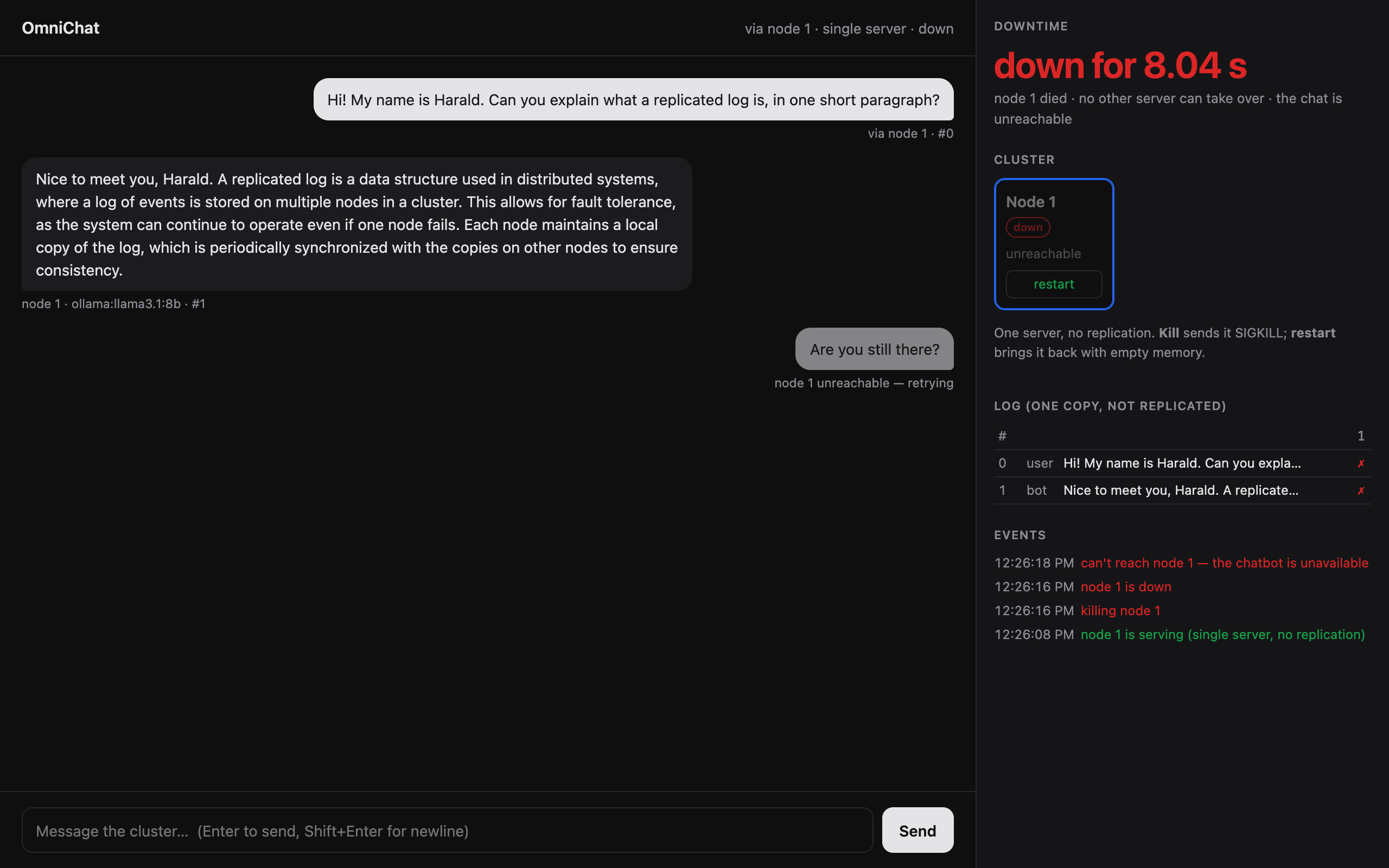This screenshot has height=868, width=1389.
Task: Click the 'LOG (ONE COPY, NOT REPLICATED)' heading
Action: (x=1110, y=406)
